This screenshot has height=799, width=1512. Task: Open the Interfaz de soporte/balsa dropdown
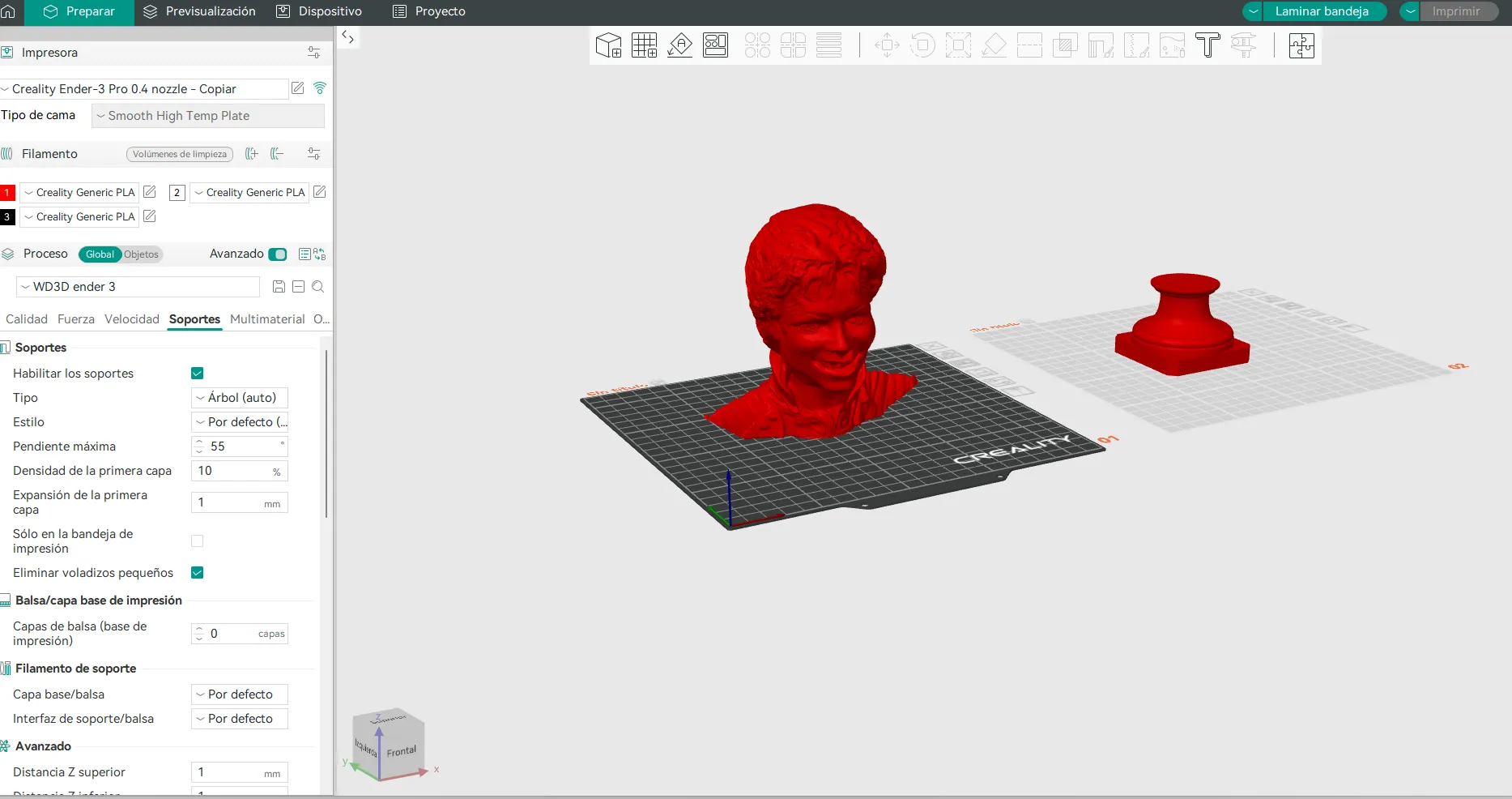point(240,719)
